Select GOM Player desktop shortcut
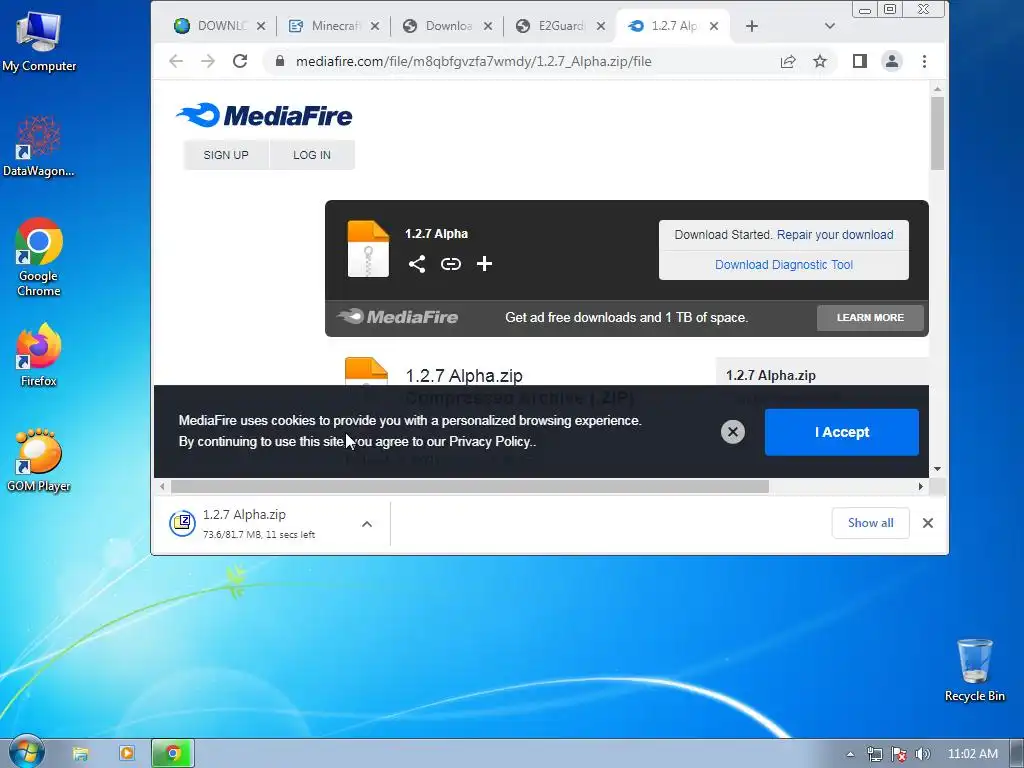The image size is (1024, 768). coord(39,460)
